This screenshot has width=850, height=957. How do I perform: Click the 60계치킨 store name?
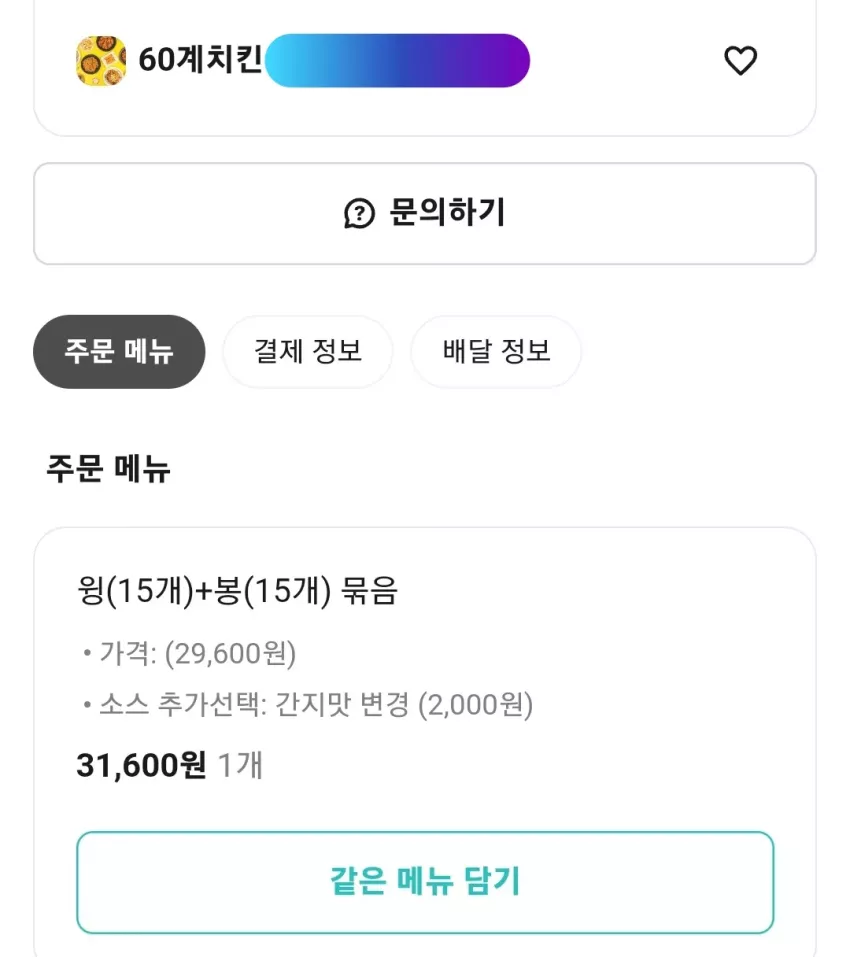(x=200, y=60)
